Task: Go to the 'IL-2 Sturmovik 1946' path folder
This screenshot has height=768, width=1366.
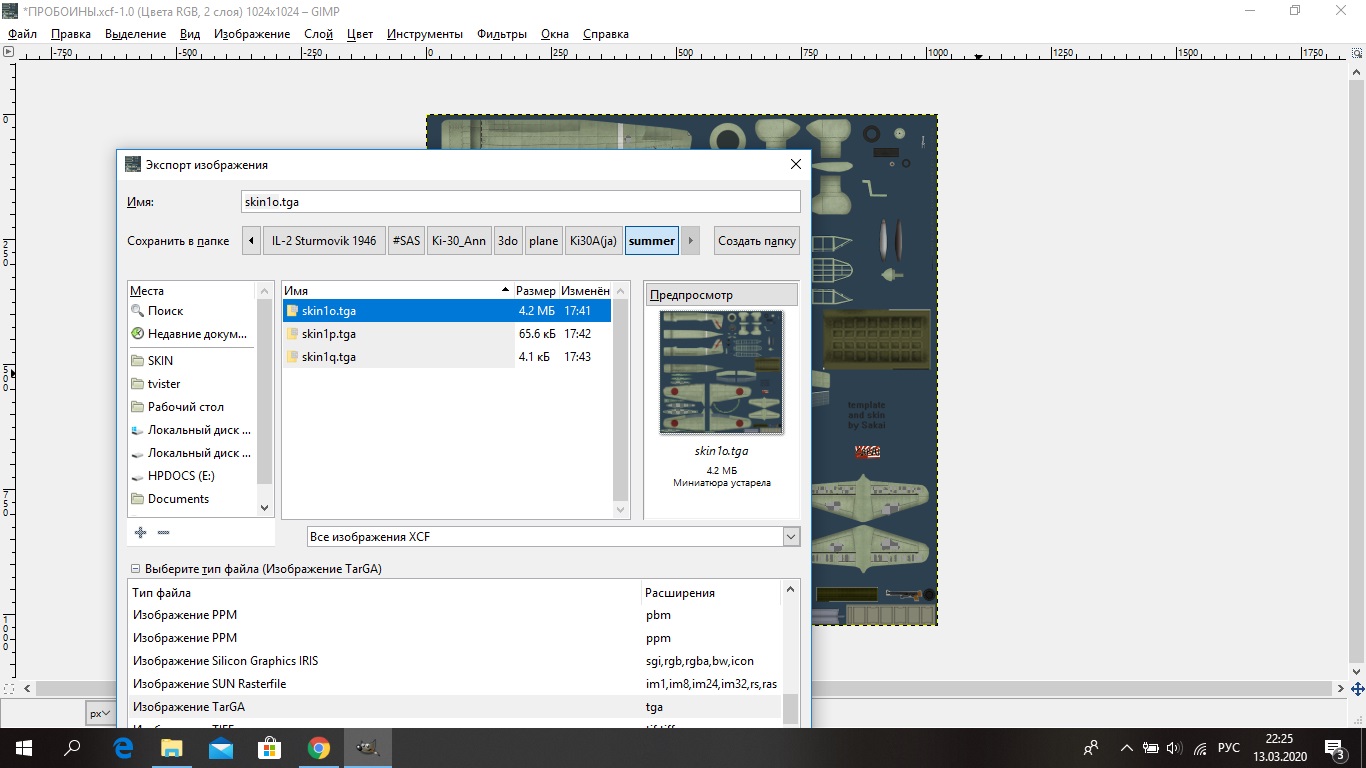Action: click(324, 241)
